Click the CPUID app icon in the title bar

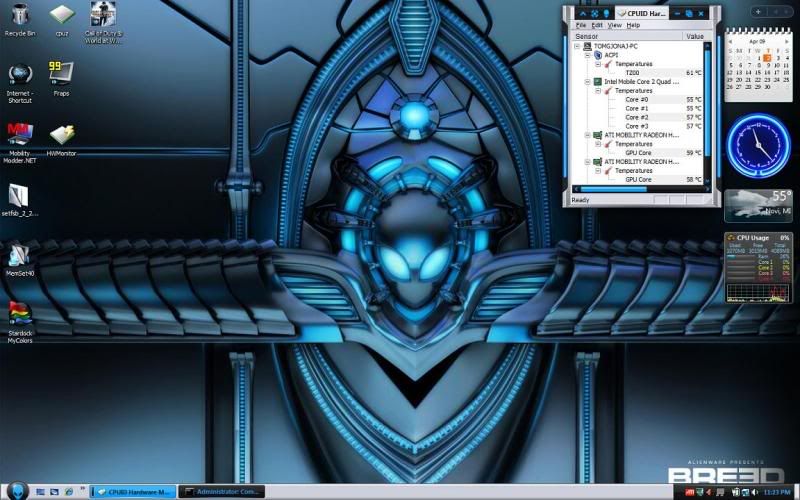(621, 14)
